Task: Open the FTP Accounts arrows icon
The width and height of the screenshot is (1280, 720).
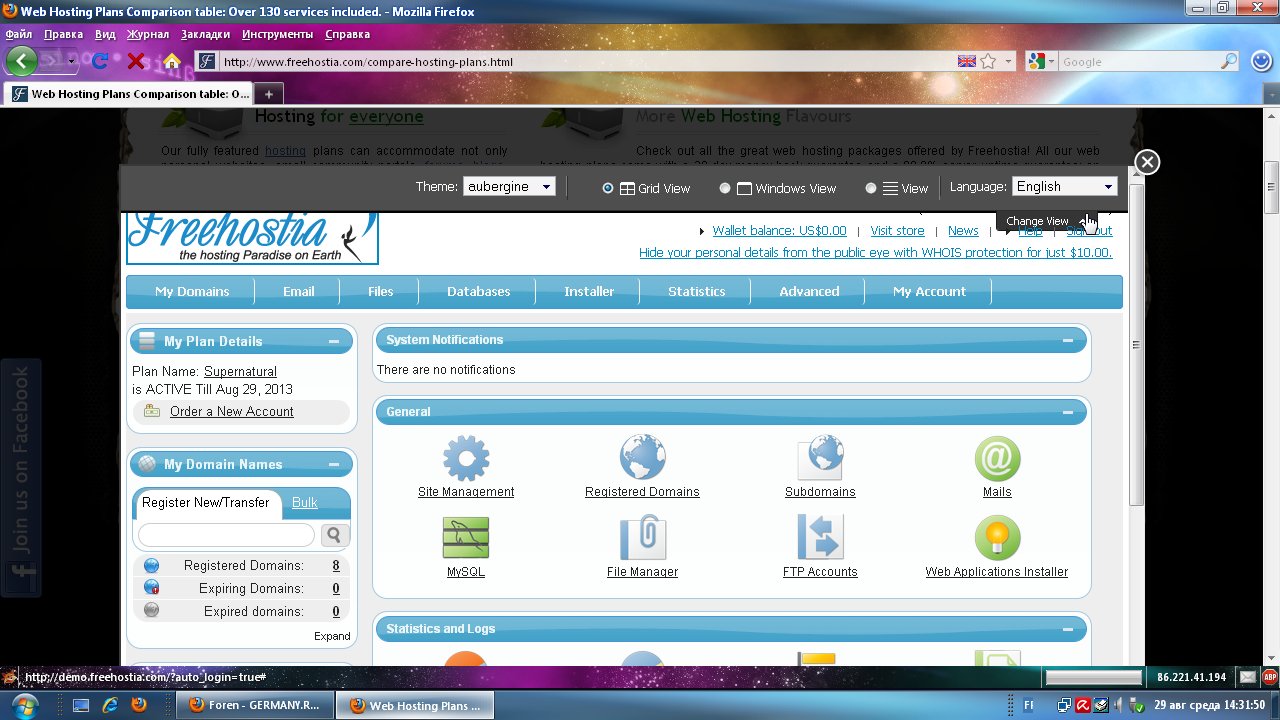Action: (820, 539)
